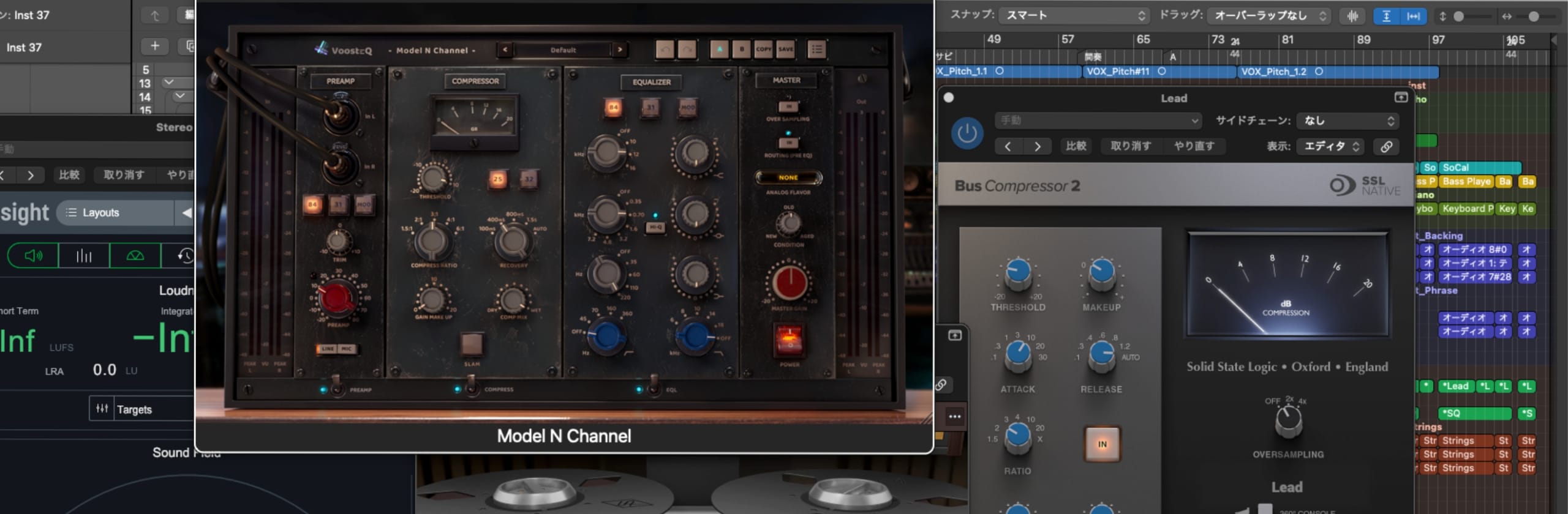This screenshot has height=514, width=1568.
Task: Click the SLAM button in the compressor section
Action: point(472,344)
